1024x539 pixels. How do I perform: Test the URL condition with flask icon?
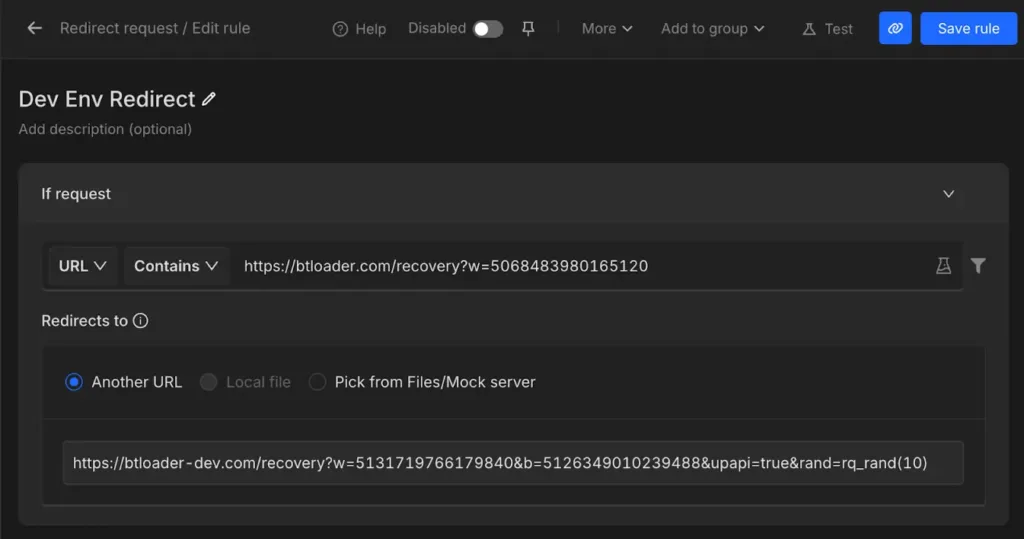coord(944,265)
